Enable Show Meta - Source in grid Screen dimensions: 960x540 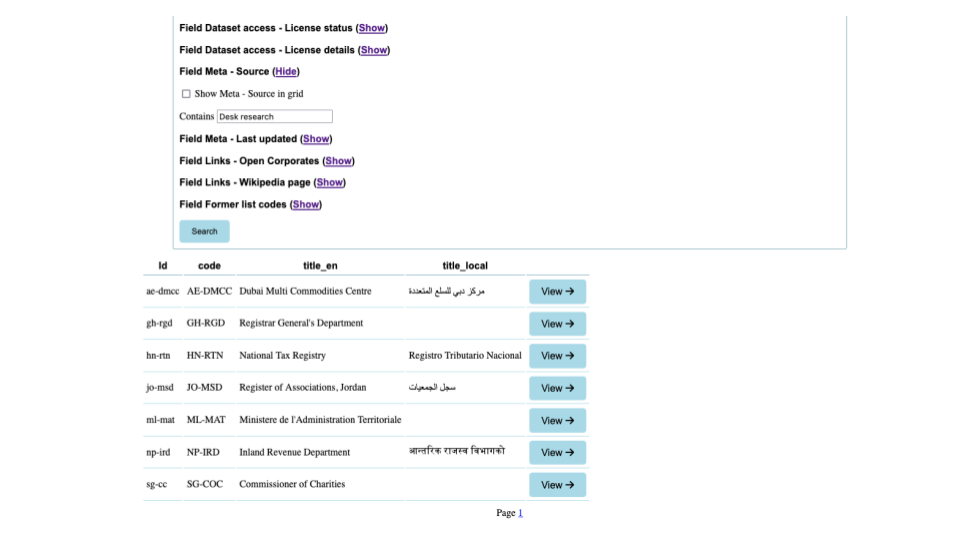[186, 94]
